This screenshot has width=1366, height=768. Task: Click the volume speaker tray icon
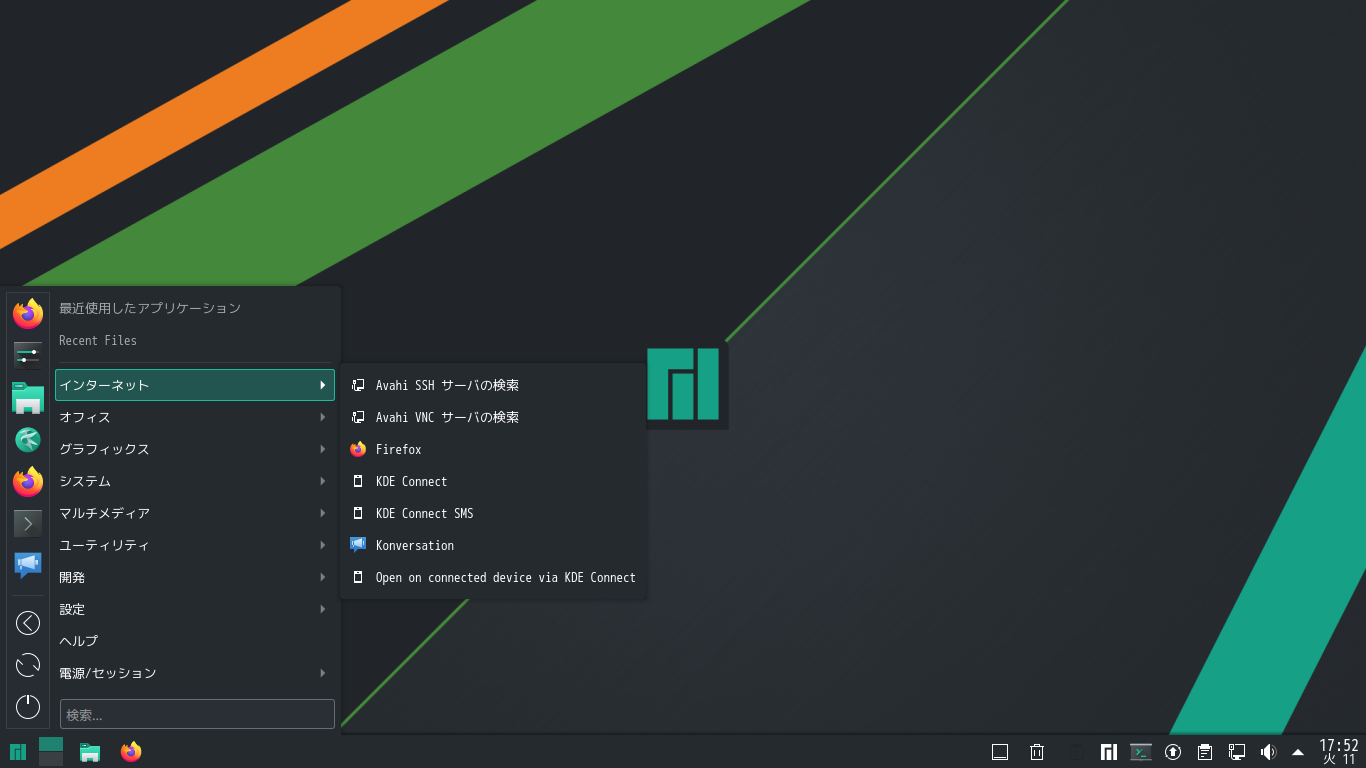pos(1268,752)
